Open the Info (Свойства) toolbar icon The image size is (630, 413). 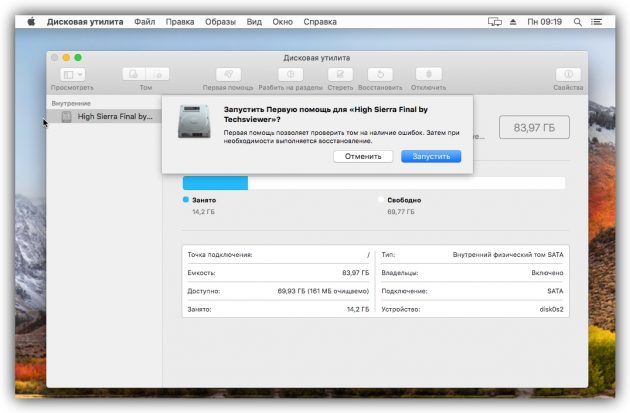[x=567, y=74]
